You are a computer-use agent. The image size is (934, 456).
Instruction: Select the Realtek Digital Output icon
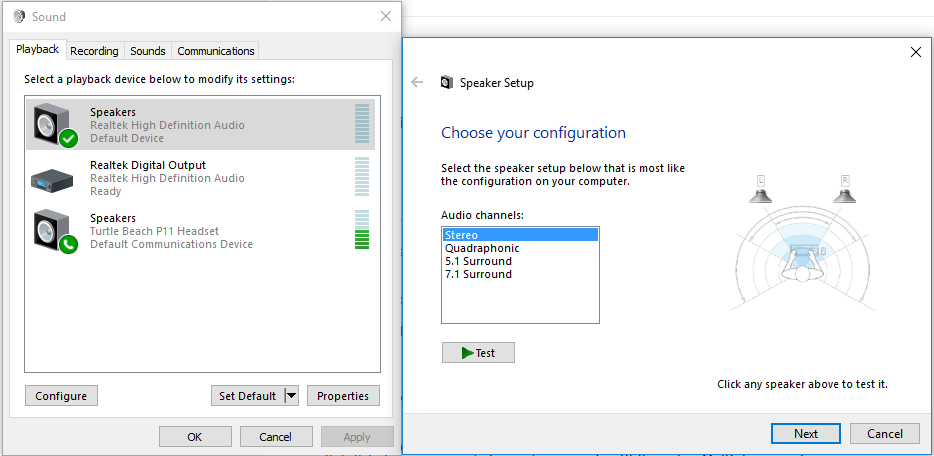(54, 178)
